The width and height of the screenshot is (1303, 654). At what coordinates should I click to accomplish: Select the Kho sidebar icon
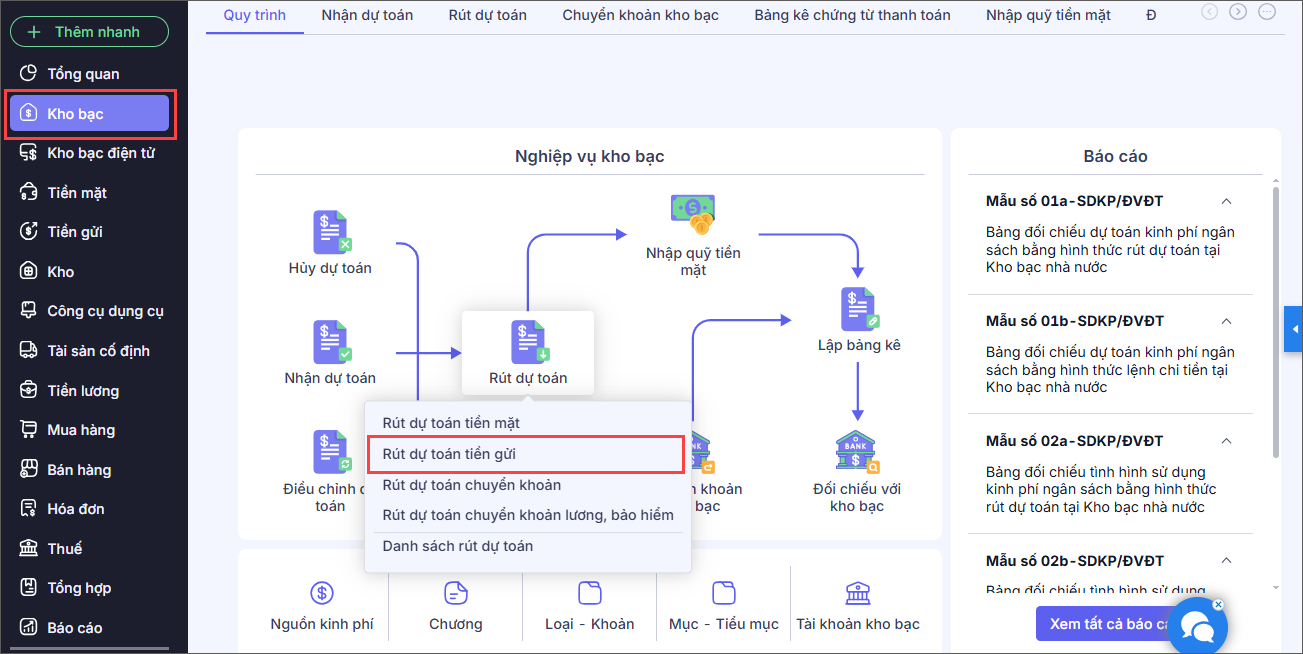(29, 271)
